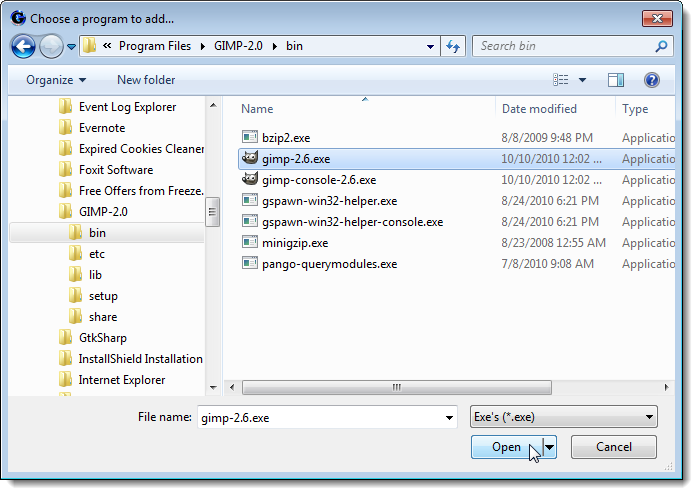Select the etc subfolder in tree
Image resolution: width=698 pixels, height=495 pixels.
point(97,254)
